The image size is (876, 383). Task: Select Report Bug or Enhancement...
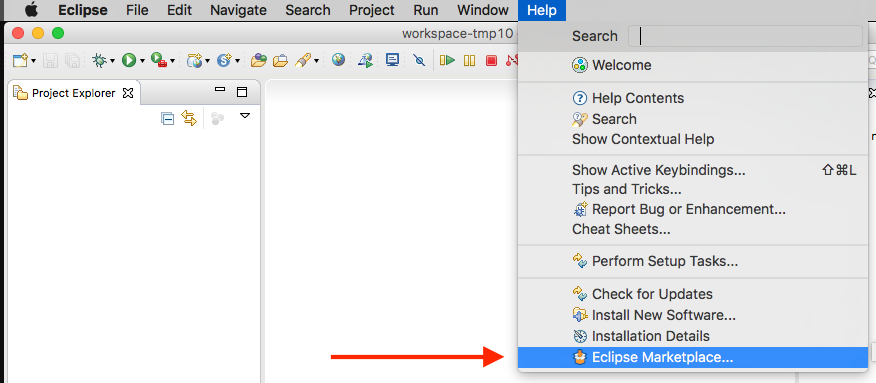693,209
